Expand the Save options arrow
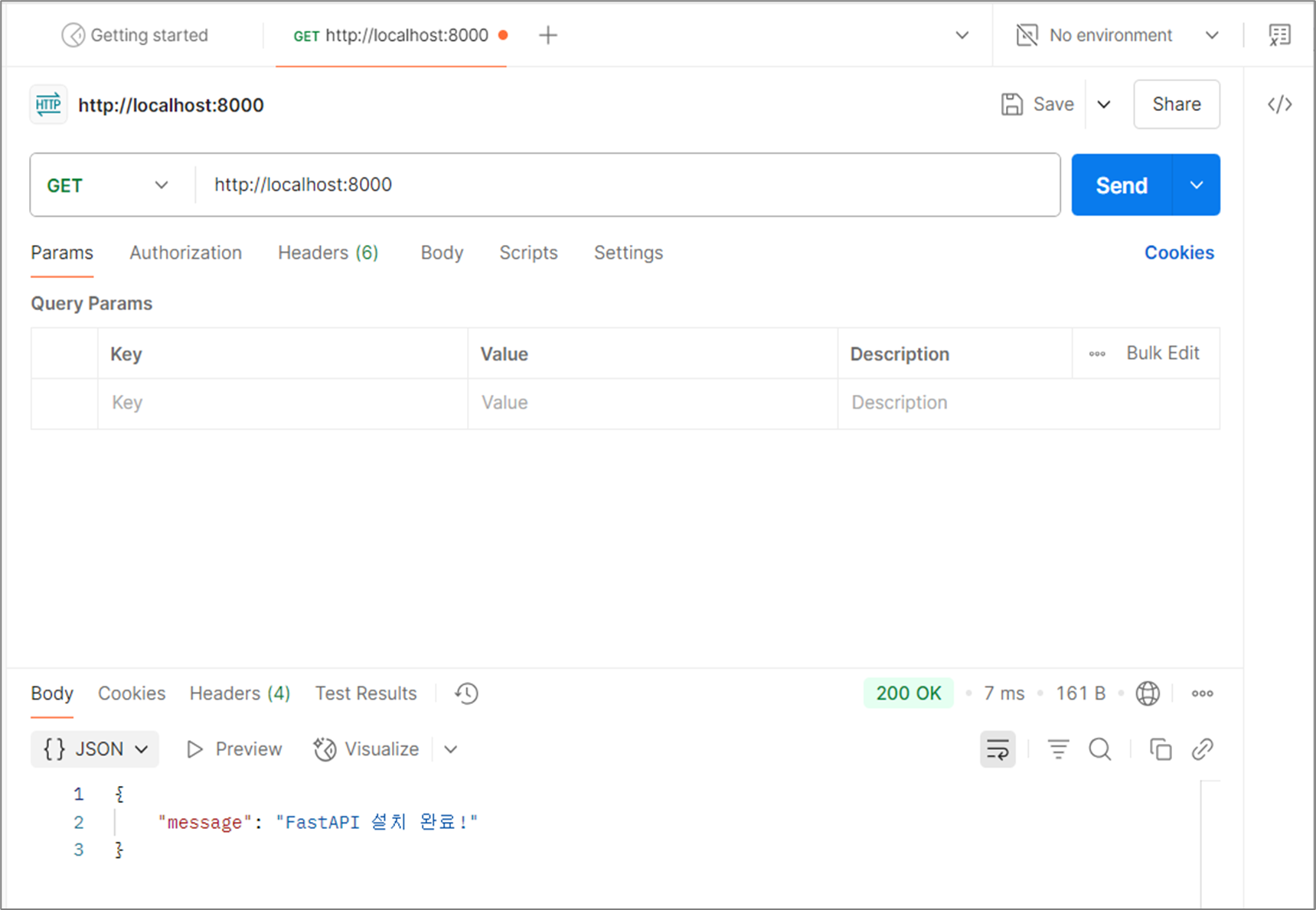The width and height of the screenshot is (1316, 910). tap(1104, 104)
